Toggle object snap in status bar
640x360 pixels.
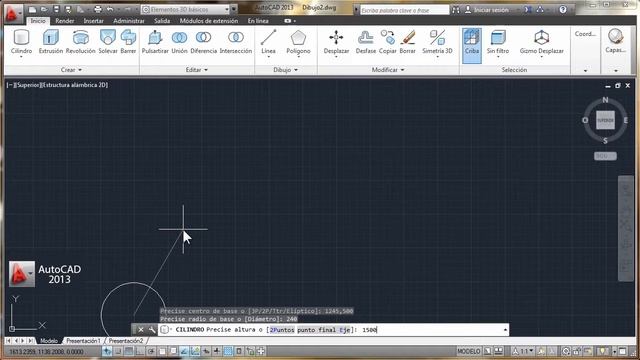(162, 351)
